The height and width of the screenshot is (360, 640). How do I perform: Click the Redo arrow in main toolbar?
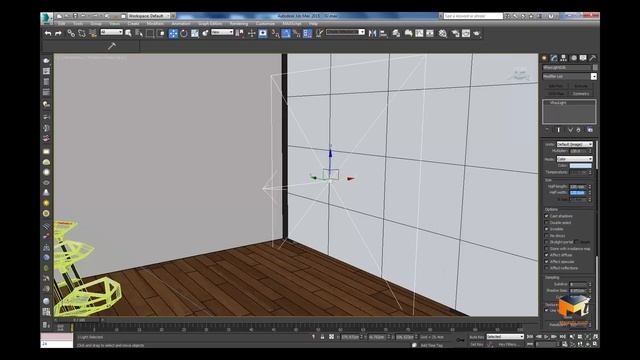(58, 33)
